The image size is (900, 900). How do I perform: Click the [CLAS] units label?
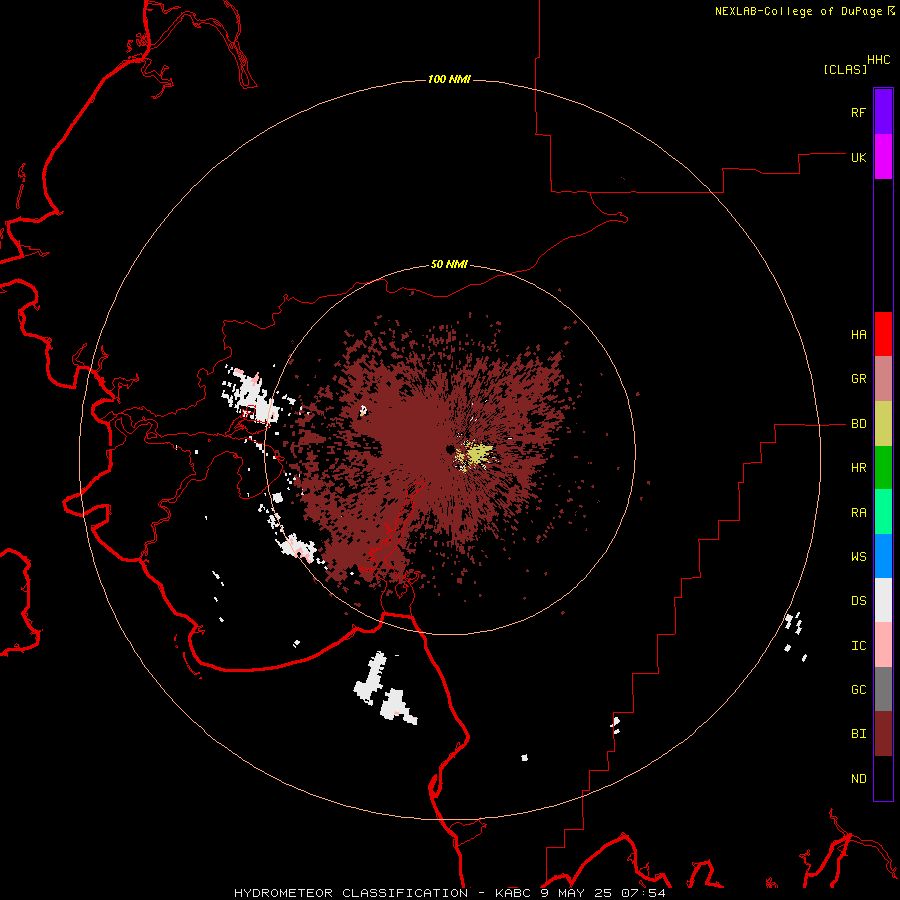pyautogui.click(x=845, y=69)
